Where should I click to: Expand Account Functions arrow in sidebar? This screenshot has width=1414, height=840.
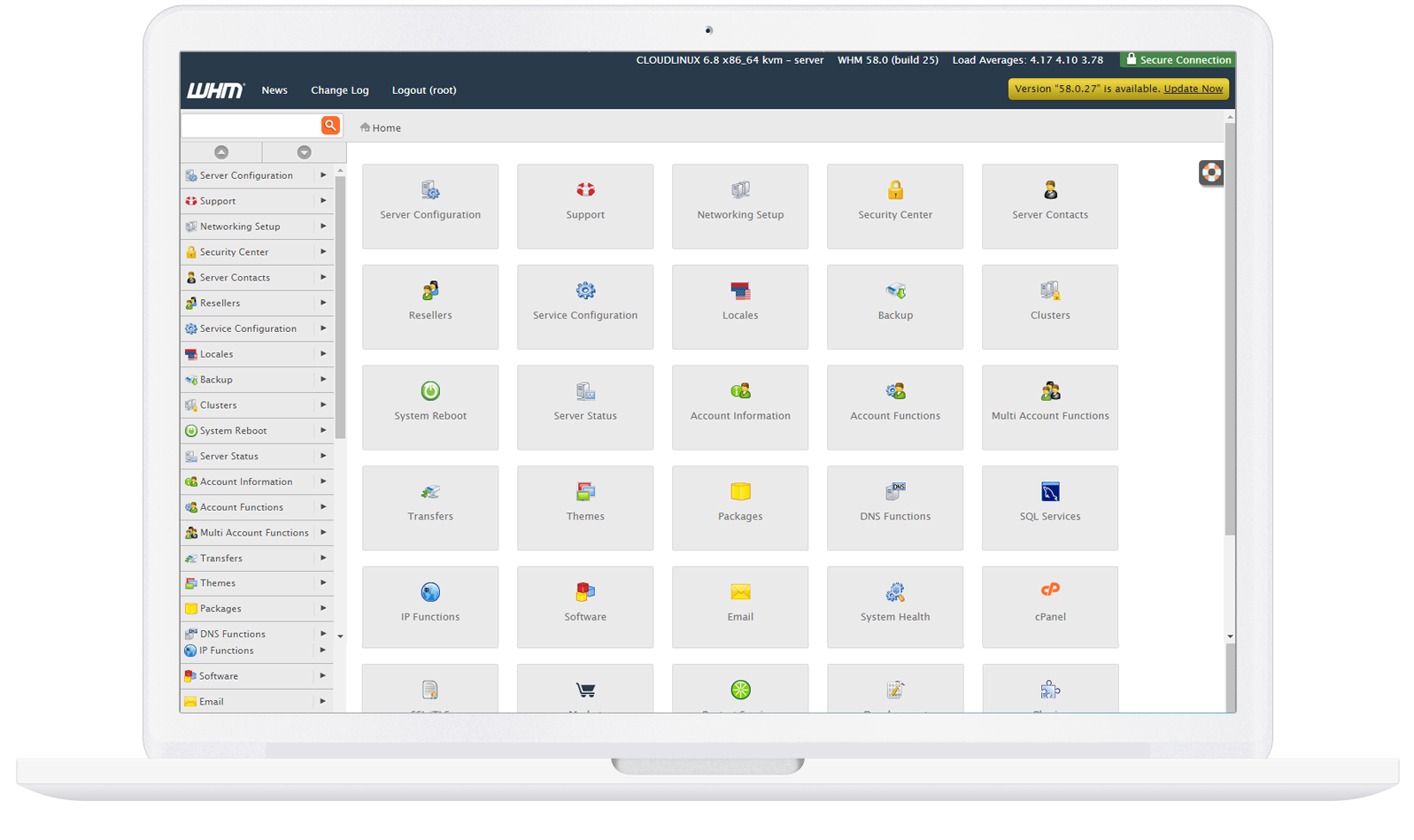[323, 507]
